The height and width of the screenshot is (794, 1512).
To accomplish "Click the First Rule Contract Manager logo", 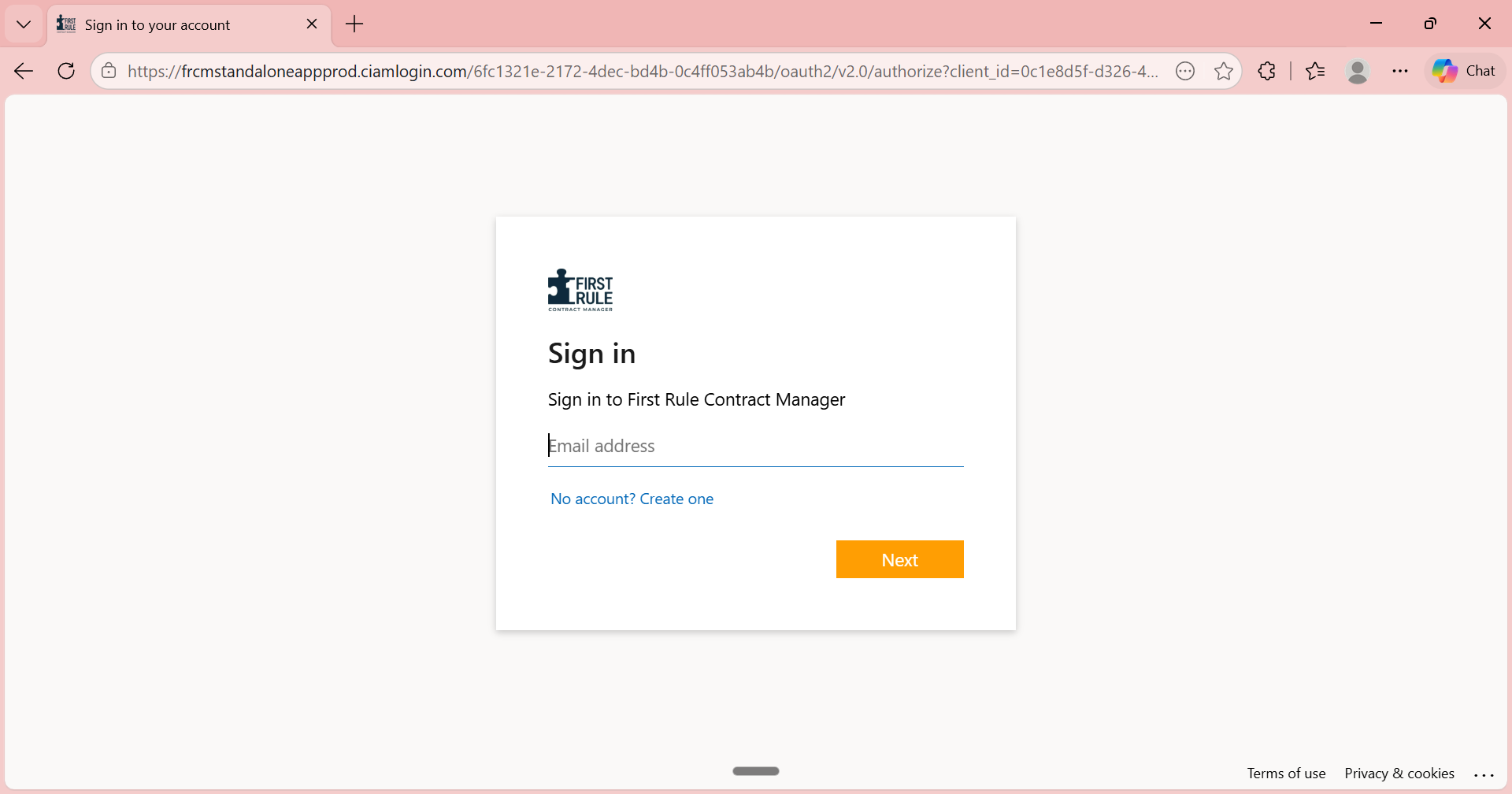I will click(580, 290).
